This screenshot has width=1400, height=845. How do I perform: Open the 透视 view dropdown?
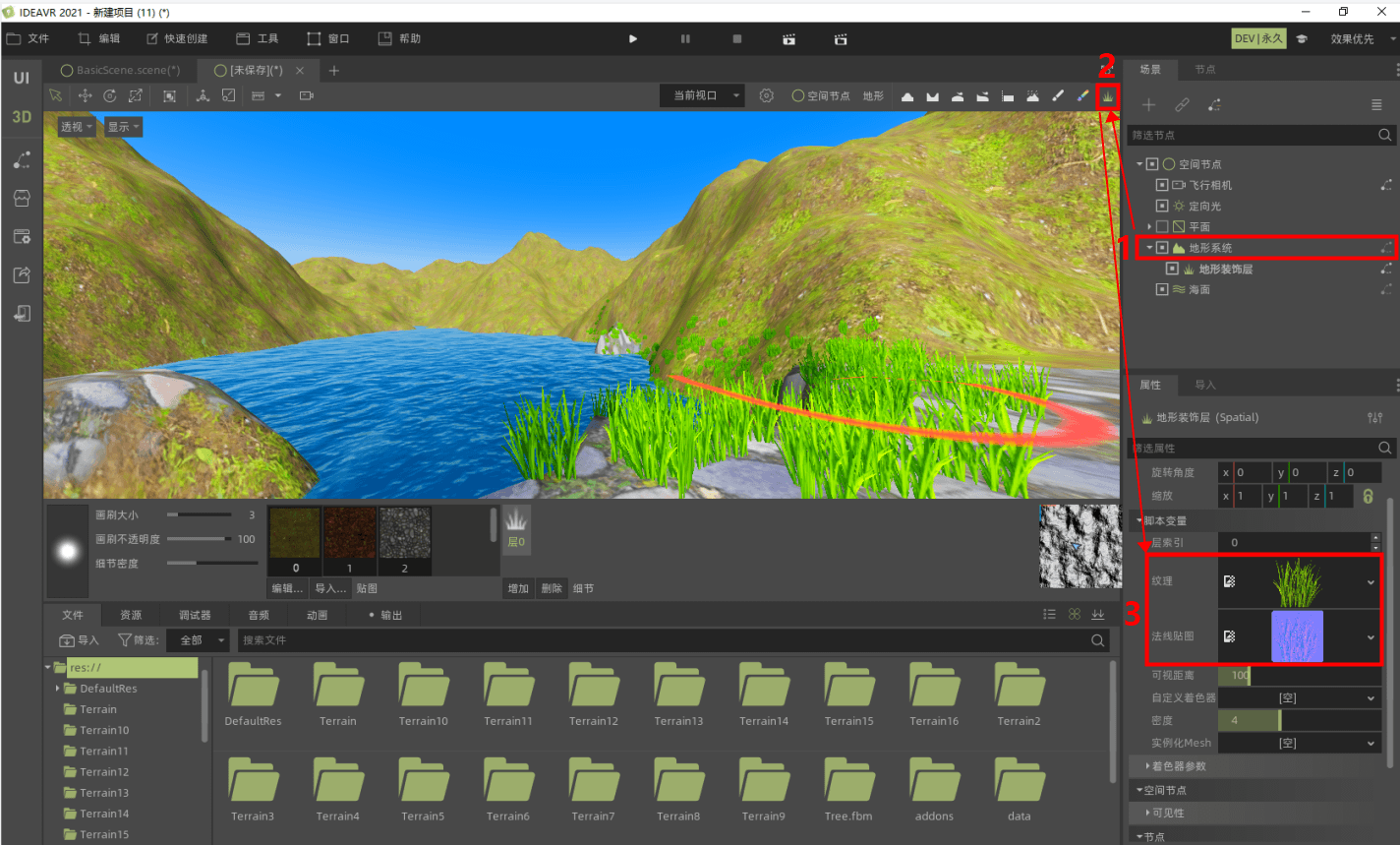(x=76, y=127)
